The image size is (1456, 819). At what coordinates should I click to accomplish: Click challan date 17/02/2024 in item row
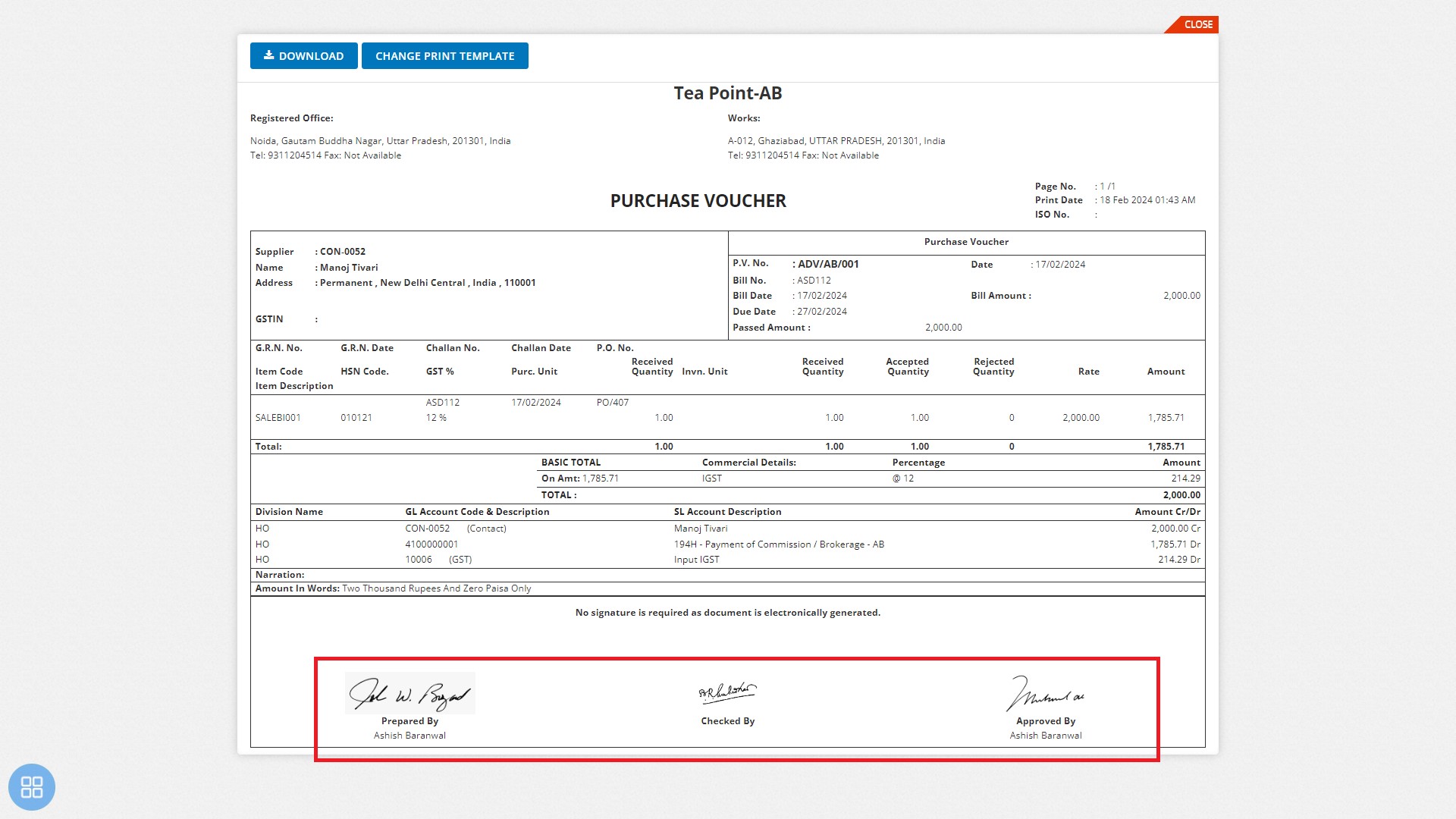(x=536, y=403)
